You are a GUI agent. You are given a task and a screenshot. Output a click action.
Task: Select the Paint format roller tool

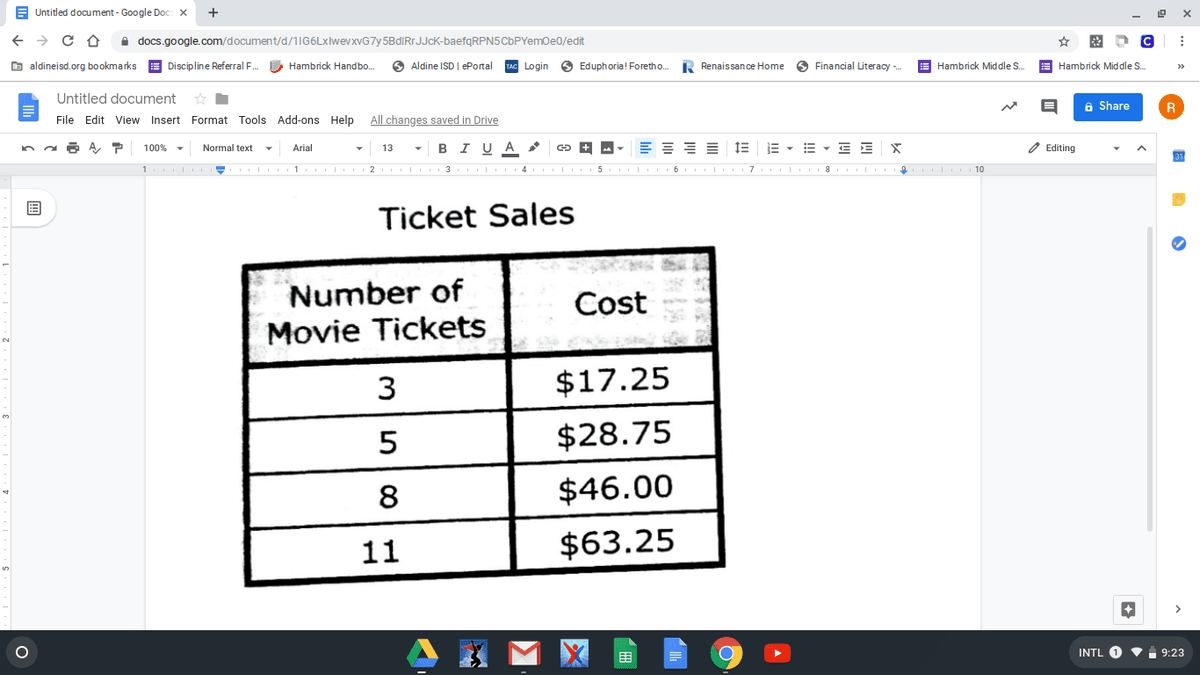[117, 148]
